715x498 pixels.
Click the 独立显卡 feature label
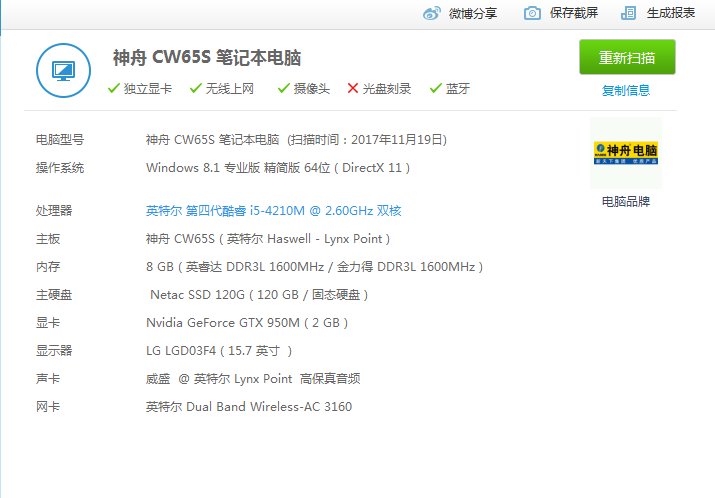click(148, 88)
